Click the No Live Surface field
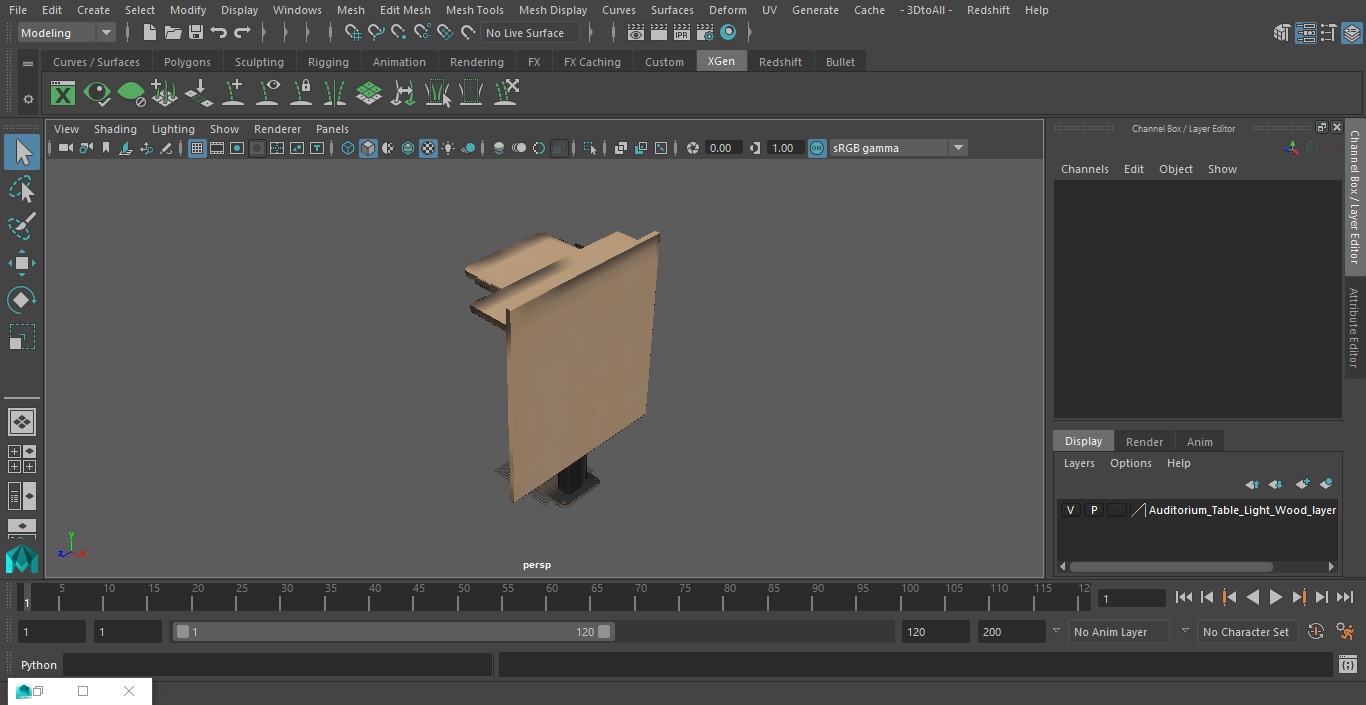The image size is (1366, 705). pos(529,33)
